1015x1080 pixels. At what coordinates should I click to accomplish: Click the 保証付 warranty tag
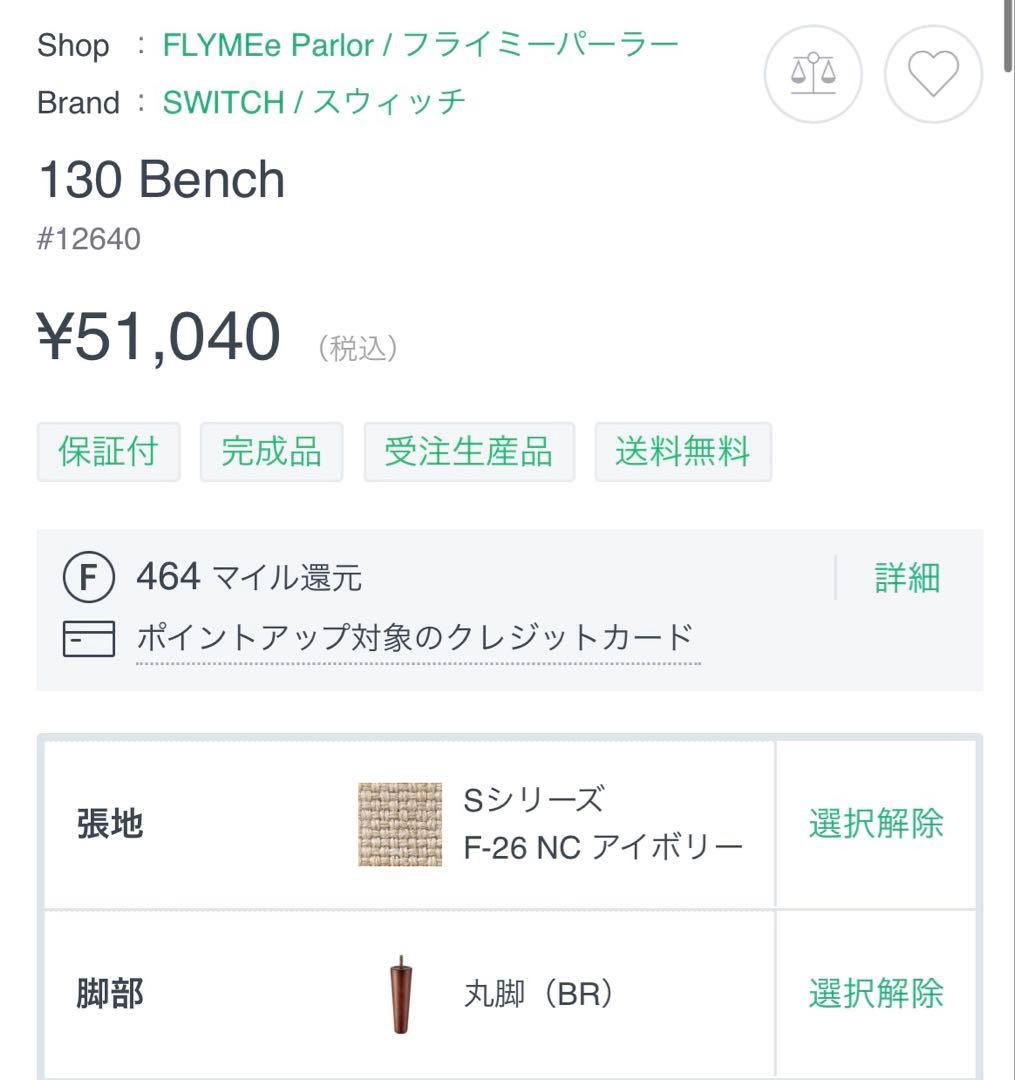click(x=107, y=452)
